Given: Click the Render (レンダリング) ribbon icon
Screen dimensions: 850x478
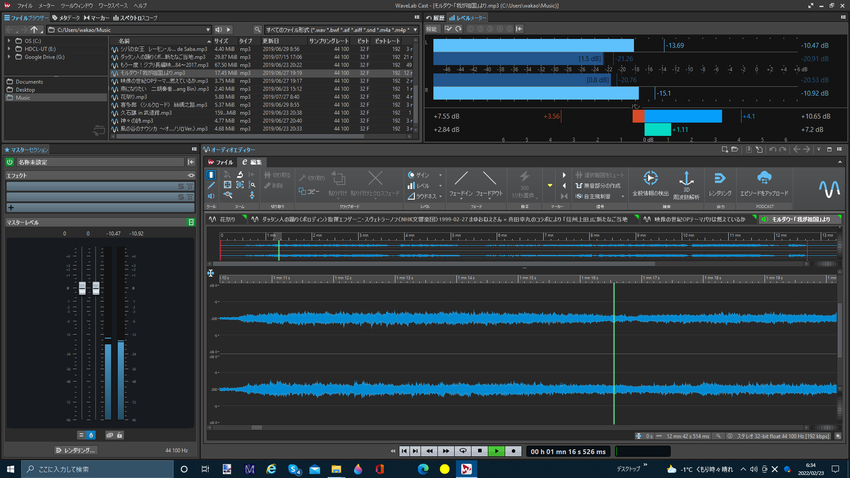Looking at the screenshot, I should tap(720, 183).
